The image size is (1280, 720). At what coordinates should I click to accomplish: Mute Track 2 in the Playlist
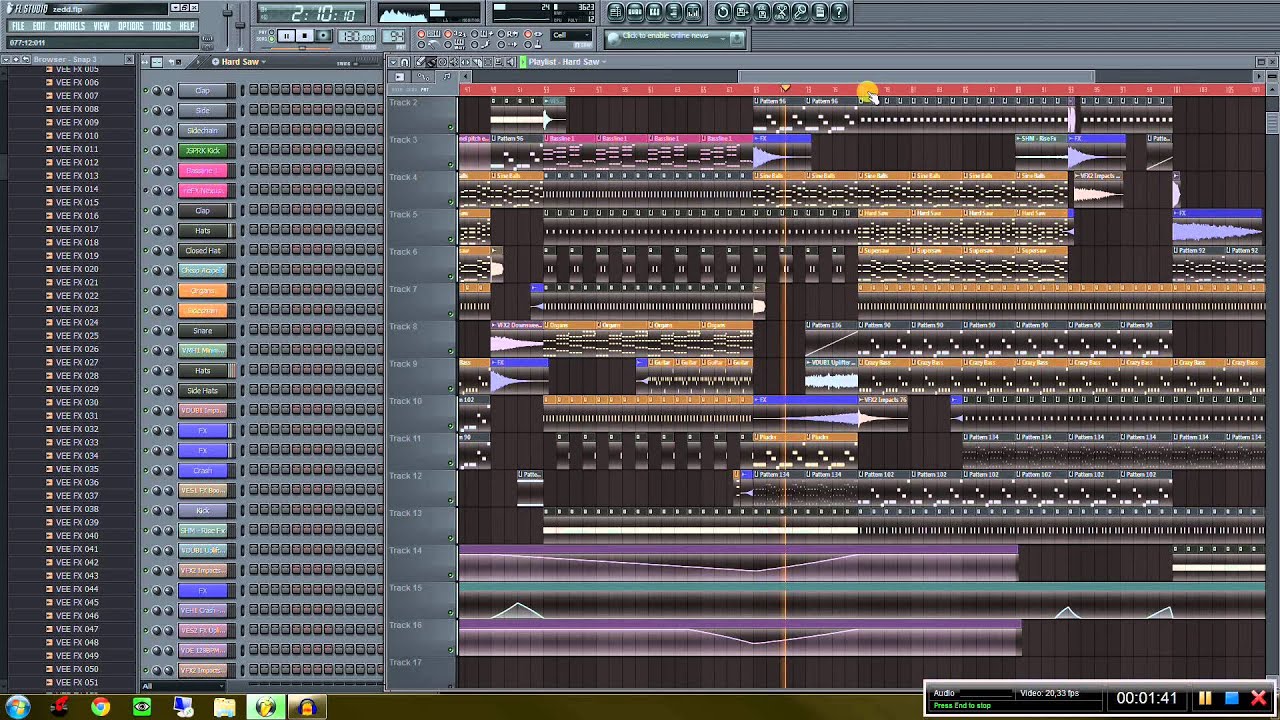point(451,127)
